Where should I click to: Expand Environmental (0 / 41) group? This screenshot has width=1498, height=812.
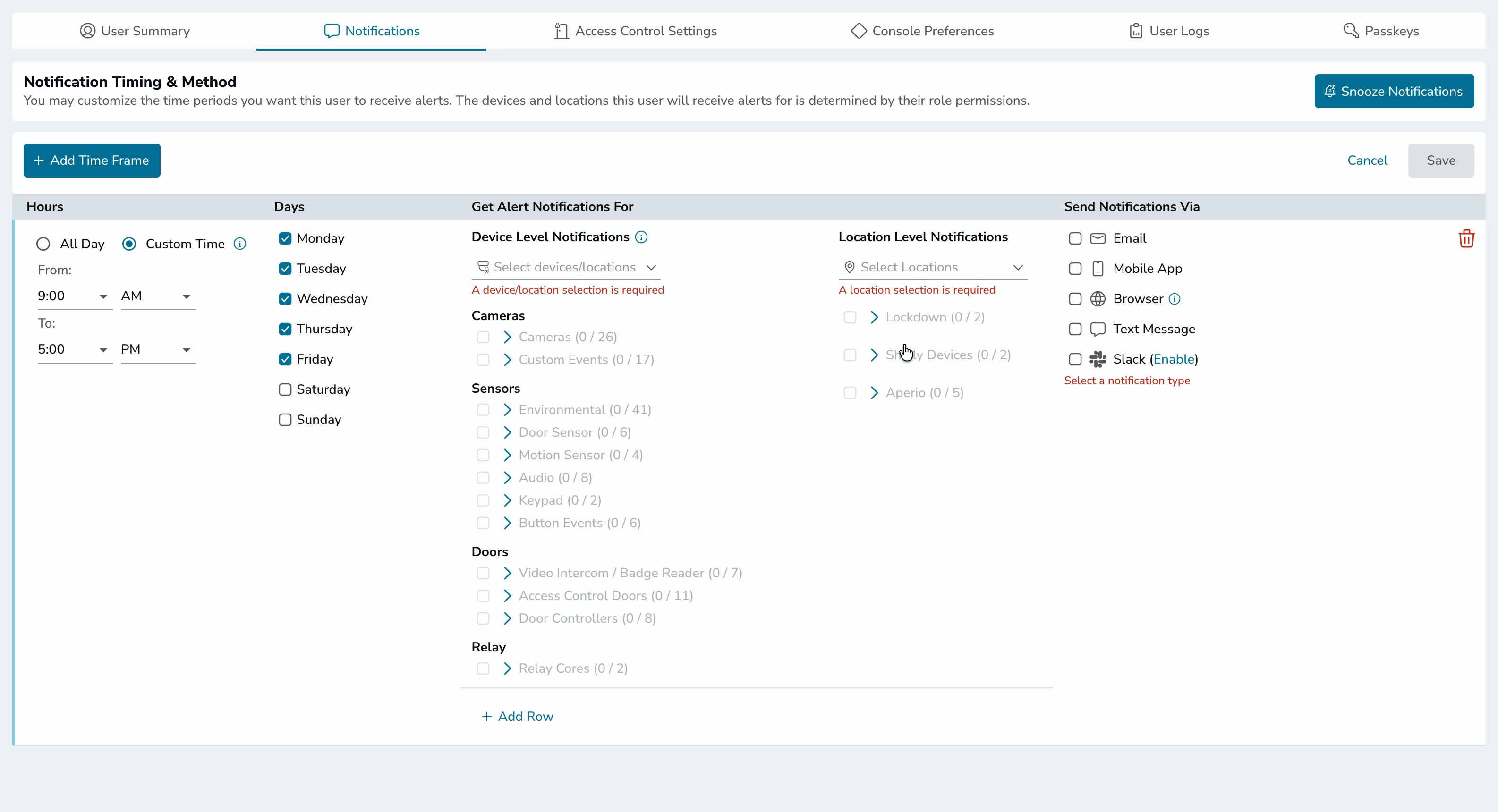(507, 410)
